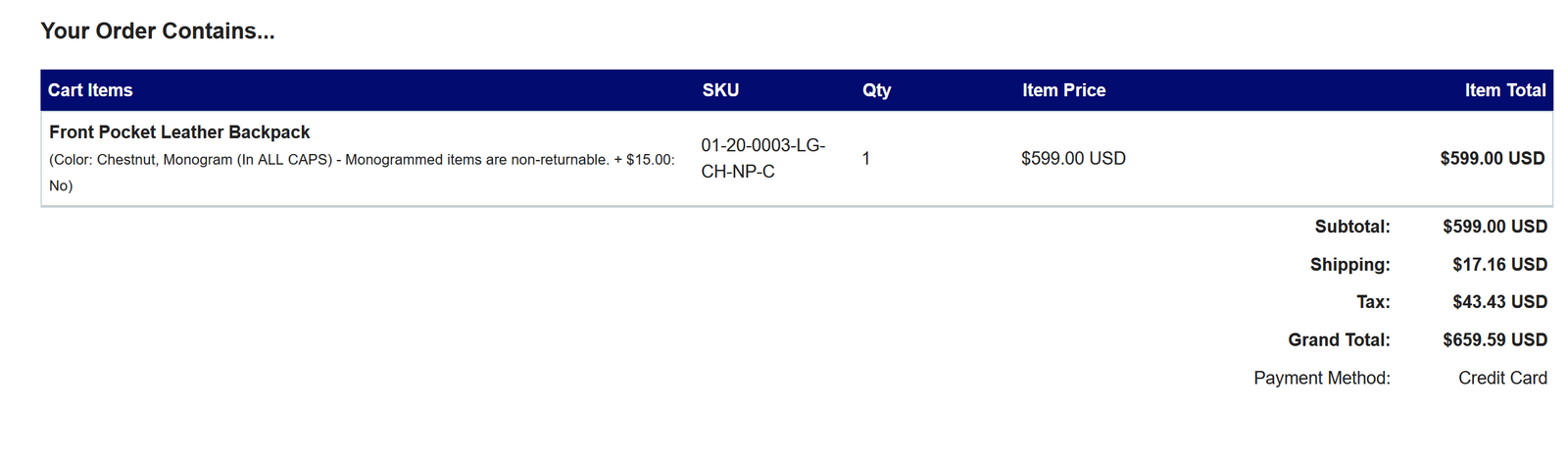This screenshot has width=1568, height=464.
Task: Click the SKU code 01-20-0003-LG-CH-NP-C
Action: (x=762, y=158)
